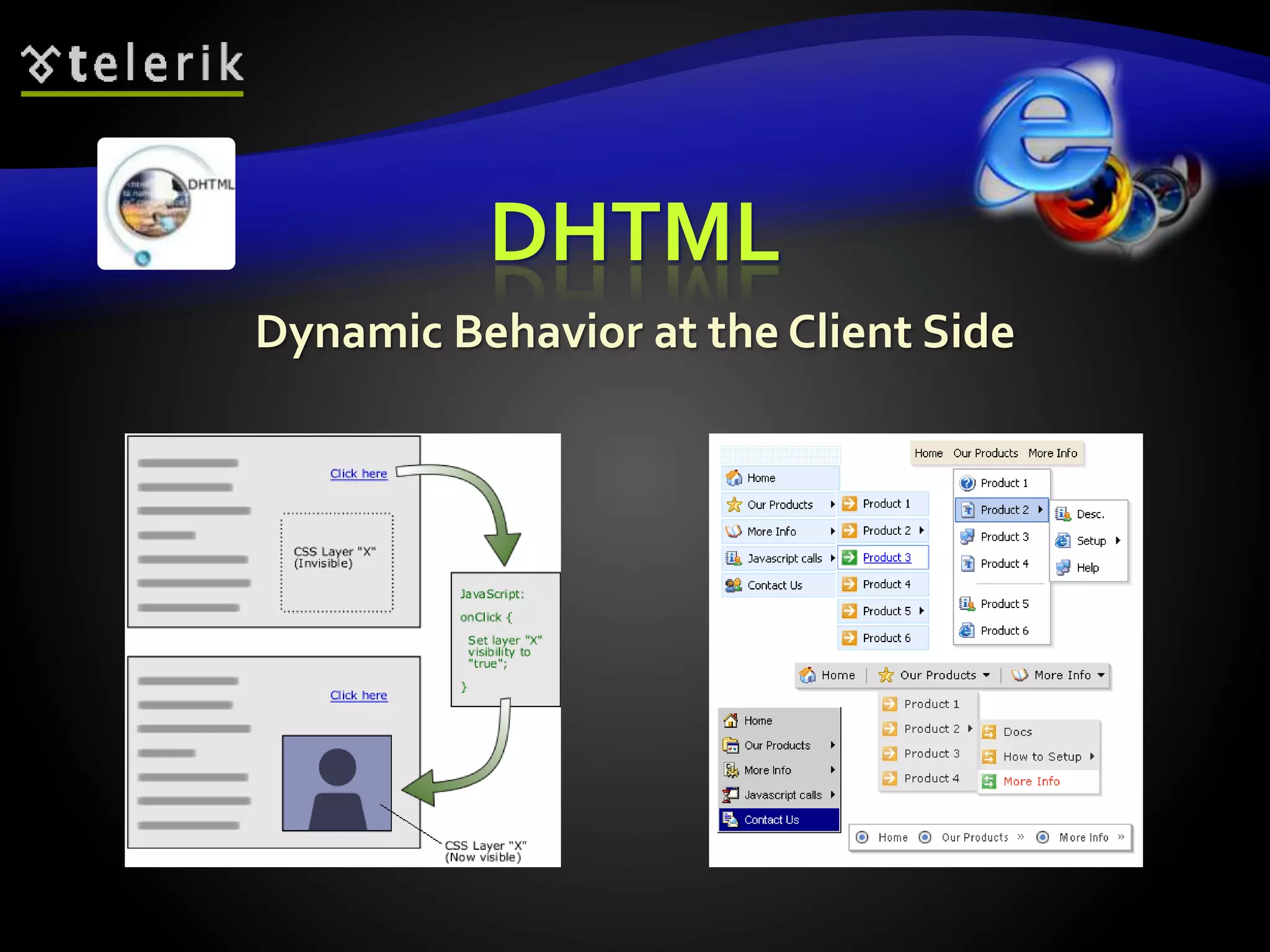Screen dimensions: 1270x952
Task: Expand the Javascript calls submenu arrow in blue menu
Action: tap(833, 558)
